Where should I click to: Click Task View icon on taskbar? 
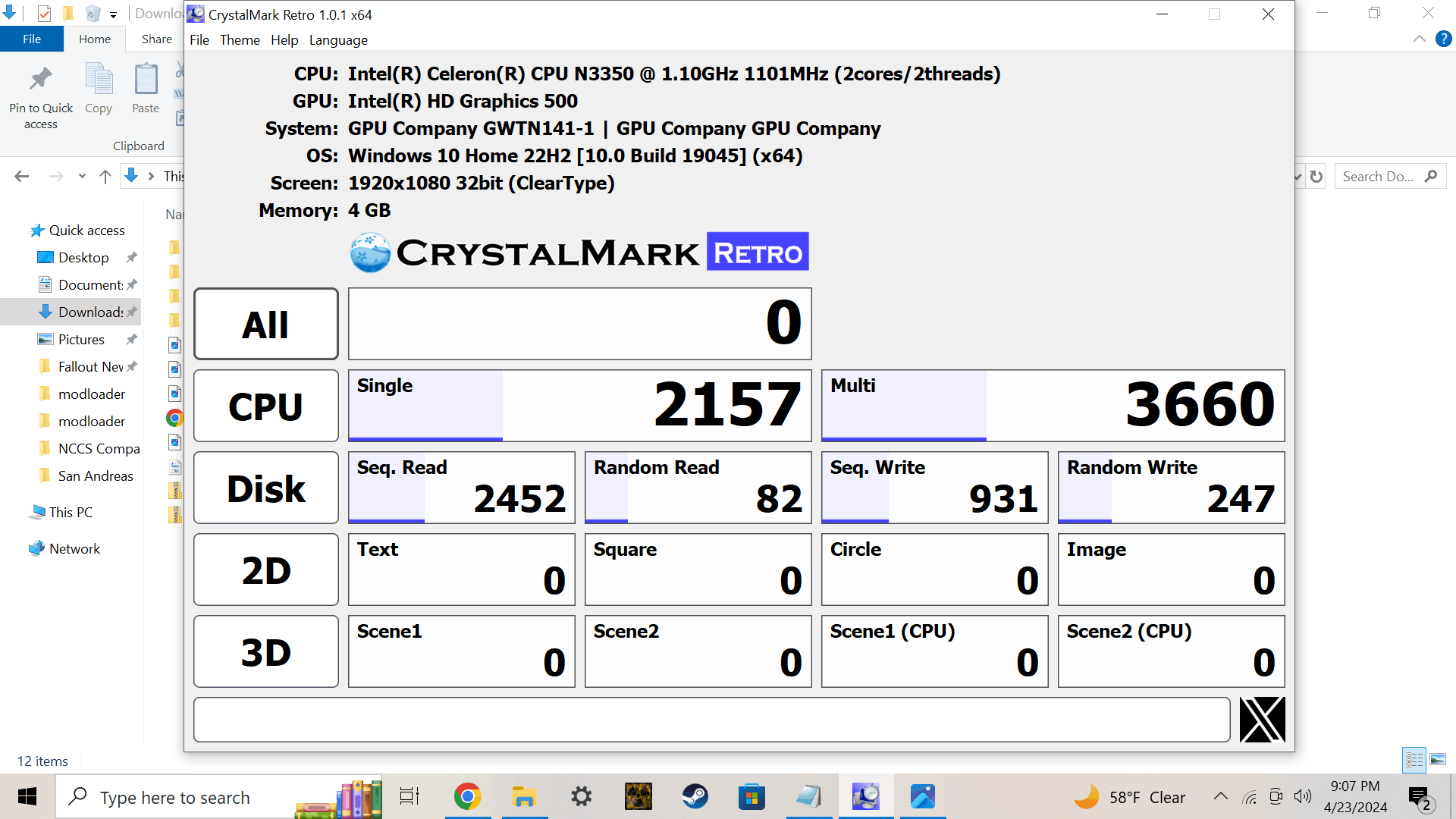[x=409, y=797]
